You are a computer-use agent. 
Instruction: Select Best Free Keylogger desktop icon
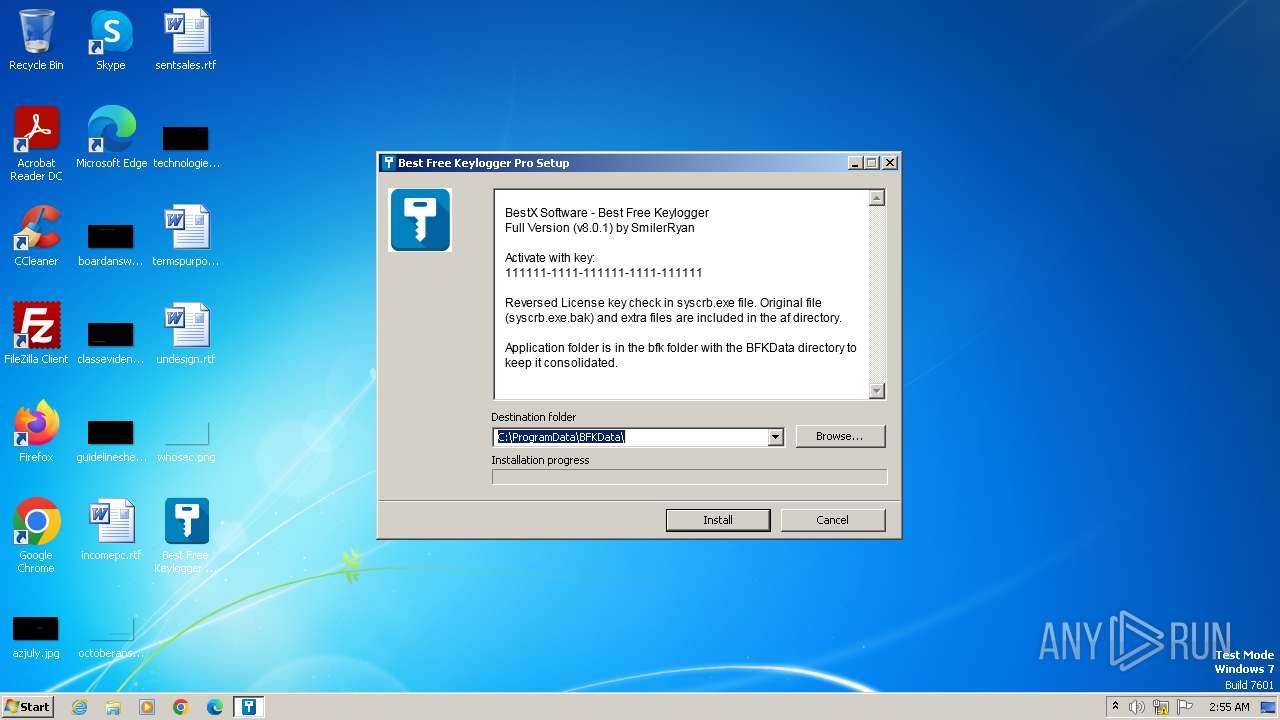pos(186,535)
